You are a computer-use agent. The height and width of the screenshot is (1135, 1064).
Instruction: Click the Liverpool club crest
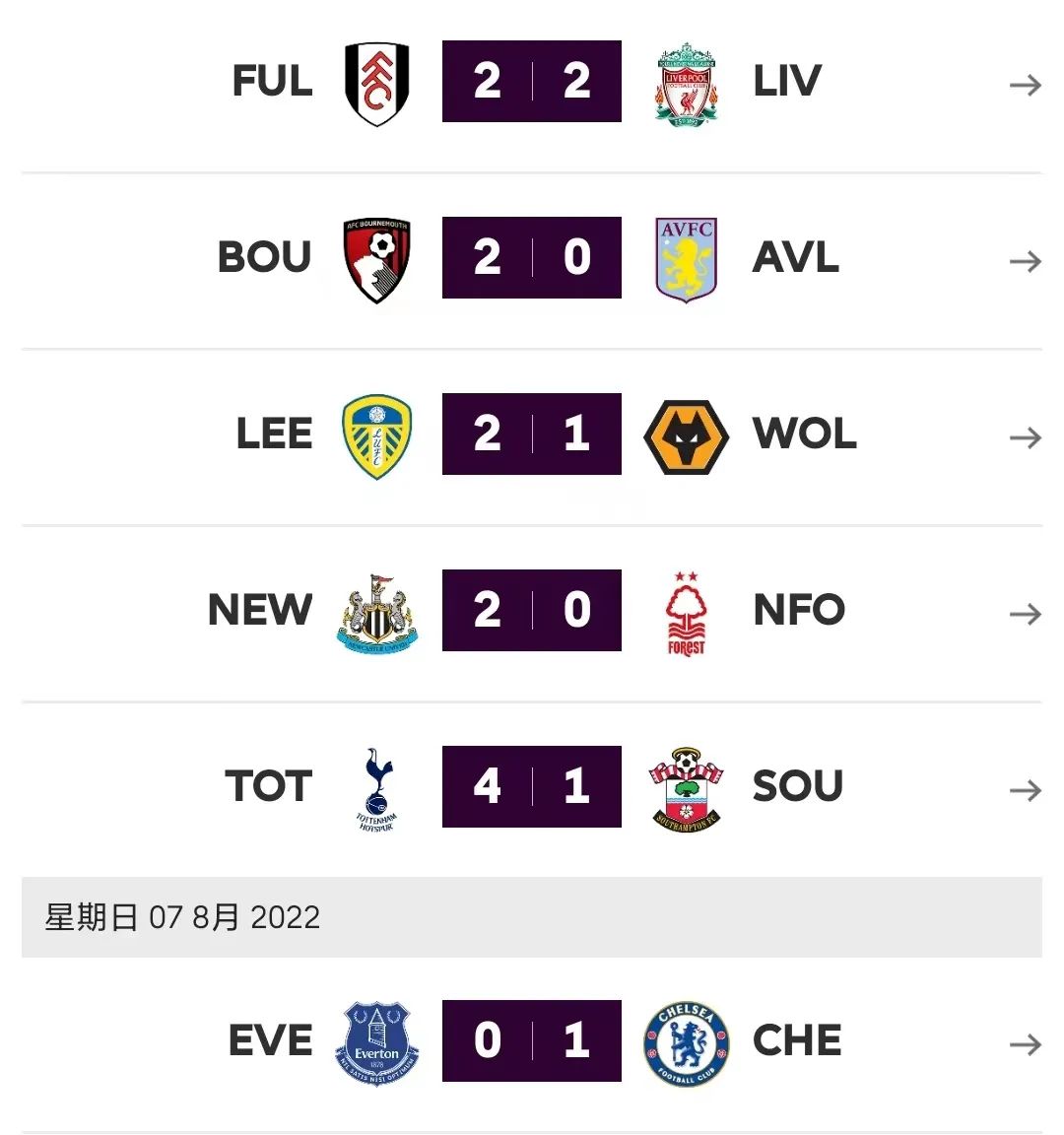click(686, 83)
